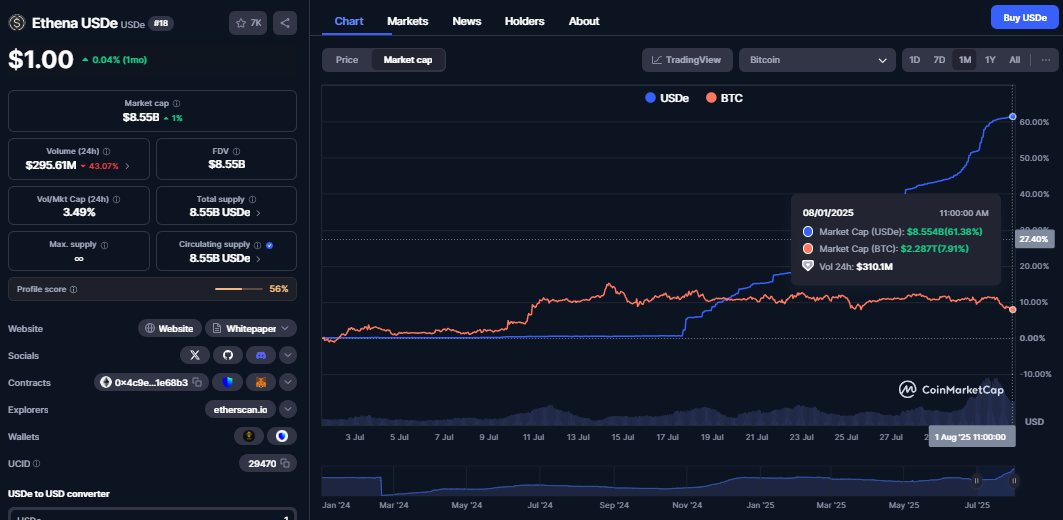Toggle the USDe series in chart legend
The width and height of the screenshot is (1063, 520).
coord(667,98)
